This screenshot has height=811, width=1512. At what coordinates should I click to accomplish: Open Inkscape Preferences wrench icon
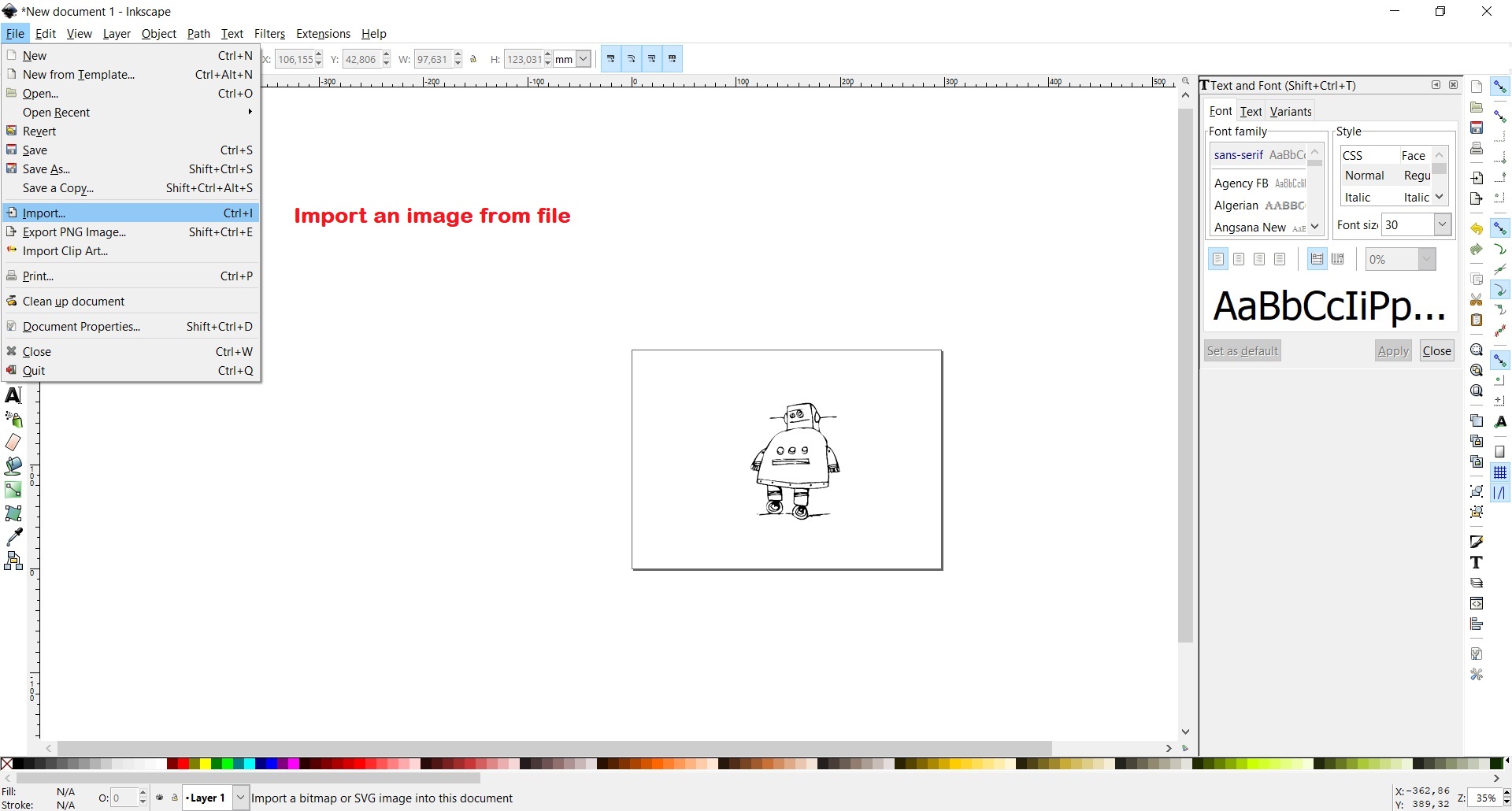click(1477, 674)
